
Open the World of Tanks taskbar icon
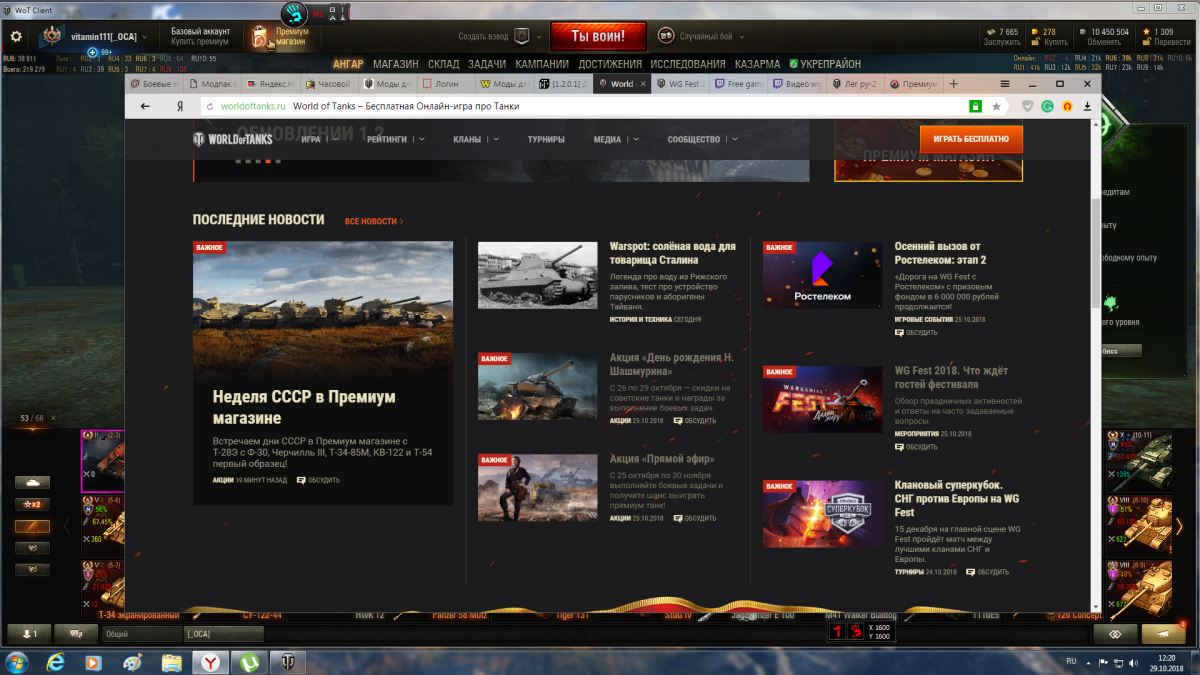click(x=288, y=661)
